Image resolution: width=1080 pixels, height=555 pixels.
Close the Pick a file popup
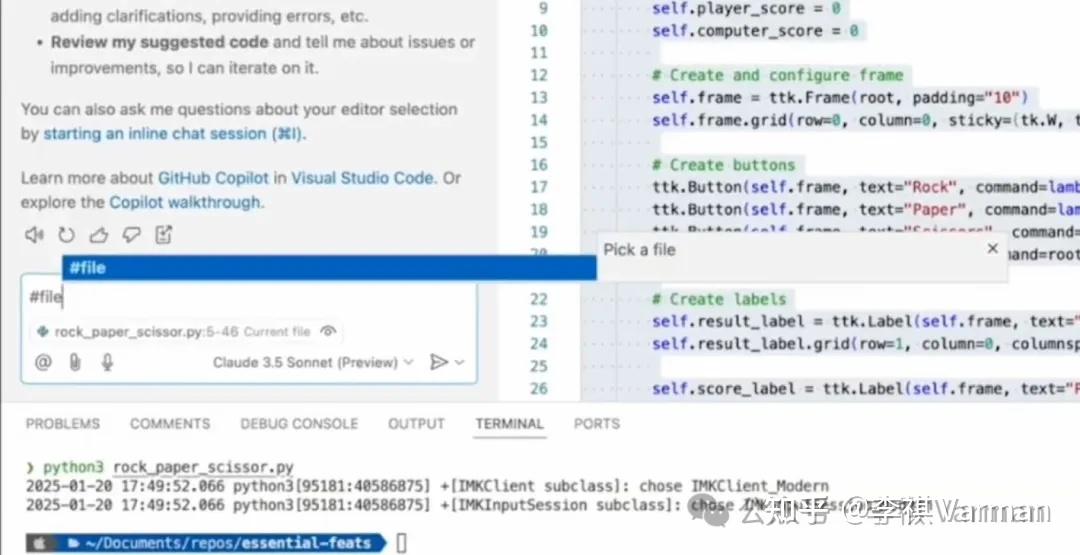pyautogui.click(x=993, y=249)
